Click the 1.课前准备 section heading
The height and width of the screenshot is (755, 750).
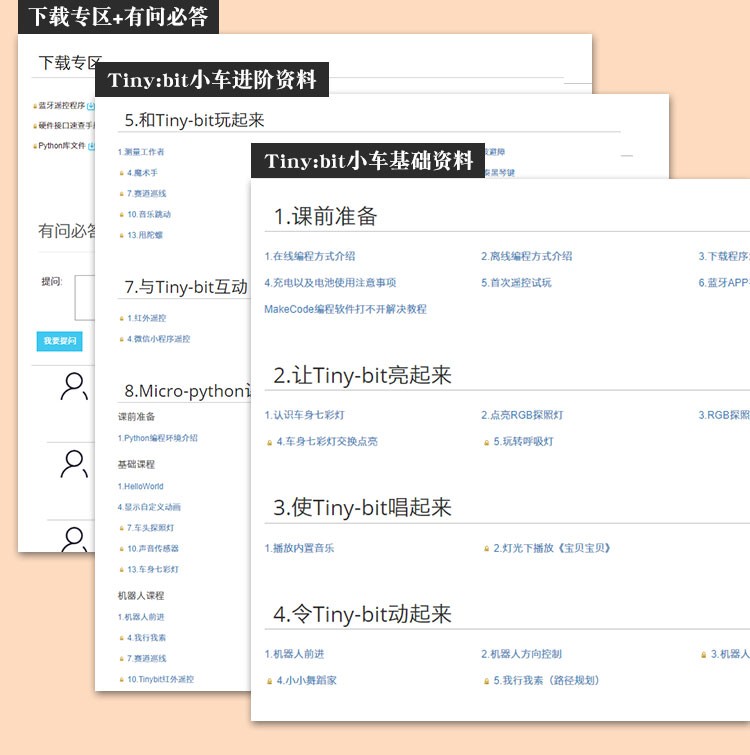[x=325, y=216]
